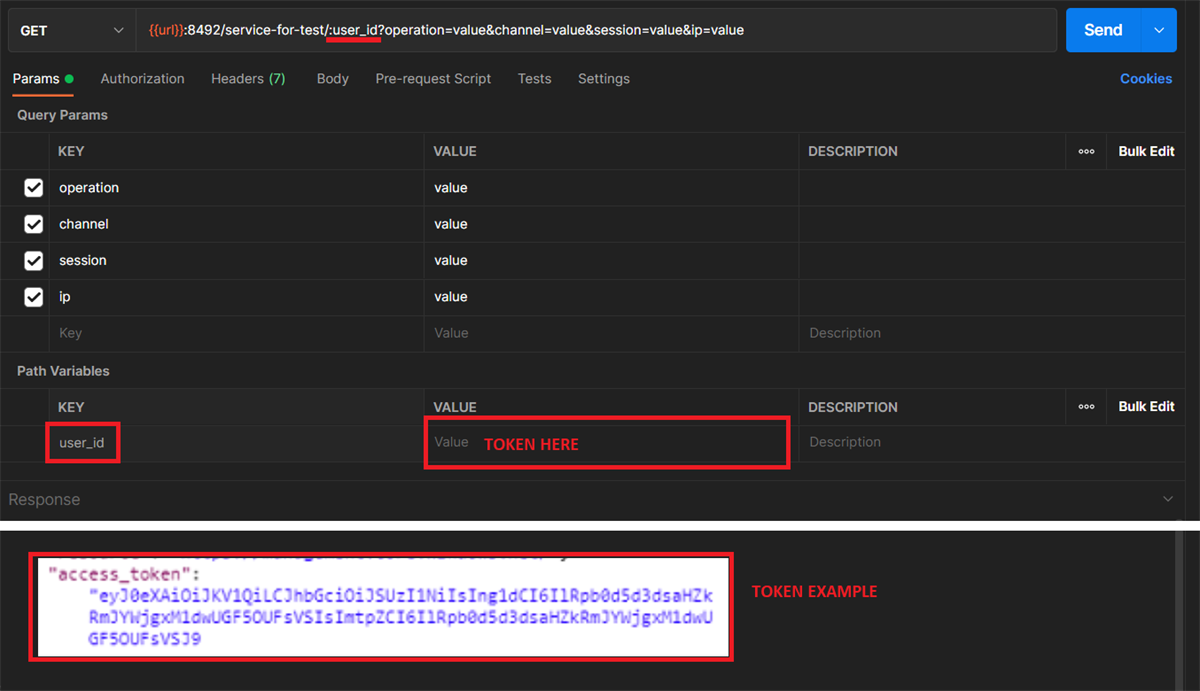
Task: Open the Send button dropdown arrow
Action: 1160,30
